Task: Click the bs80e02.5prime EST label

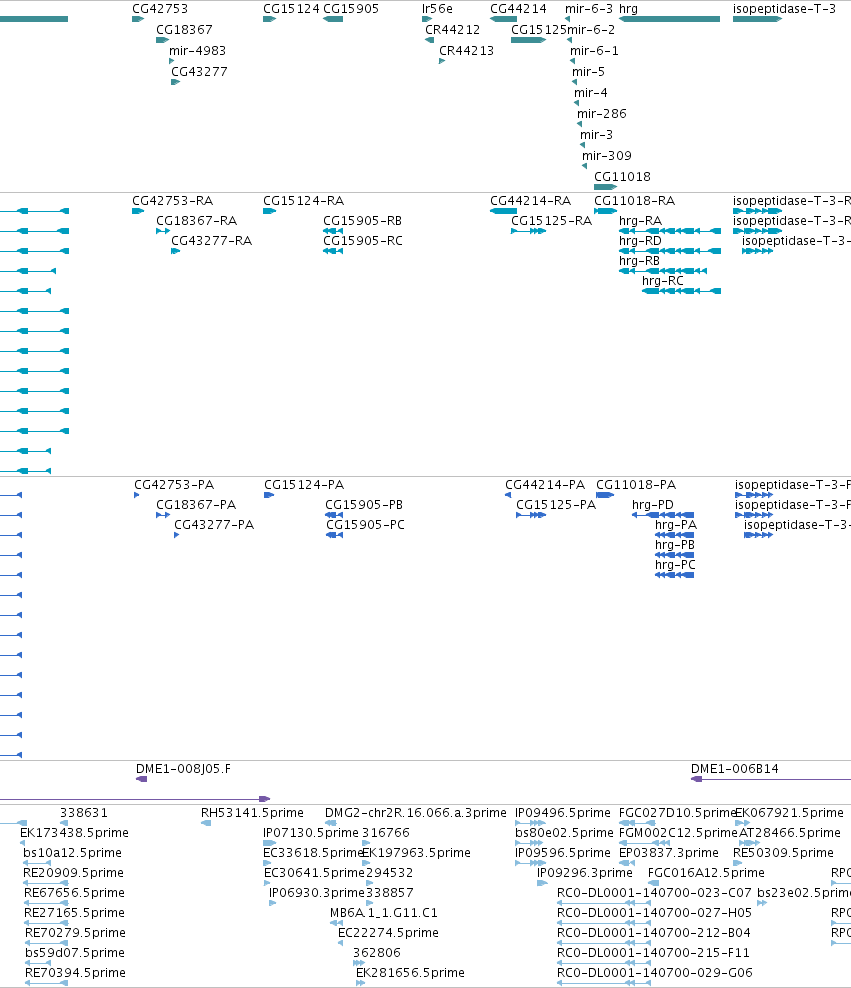Action: coord(564,833)
